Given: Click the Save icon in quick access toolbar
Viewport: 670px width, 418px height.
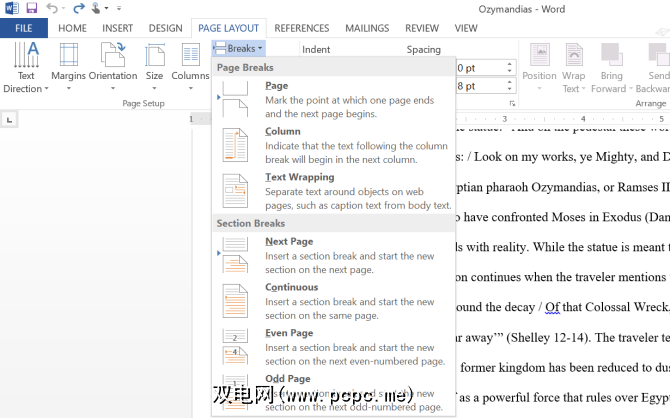Looking at the screenshot, I should 31,8.
